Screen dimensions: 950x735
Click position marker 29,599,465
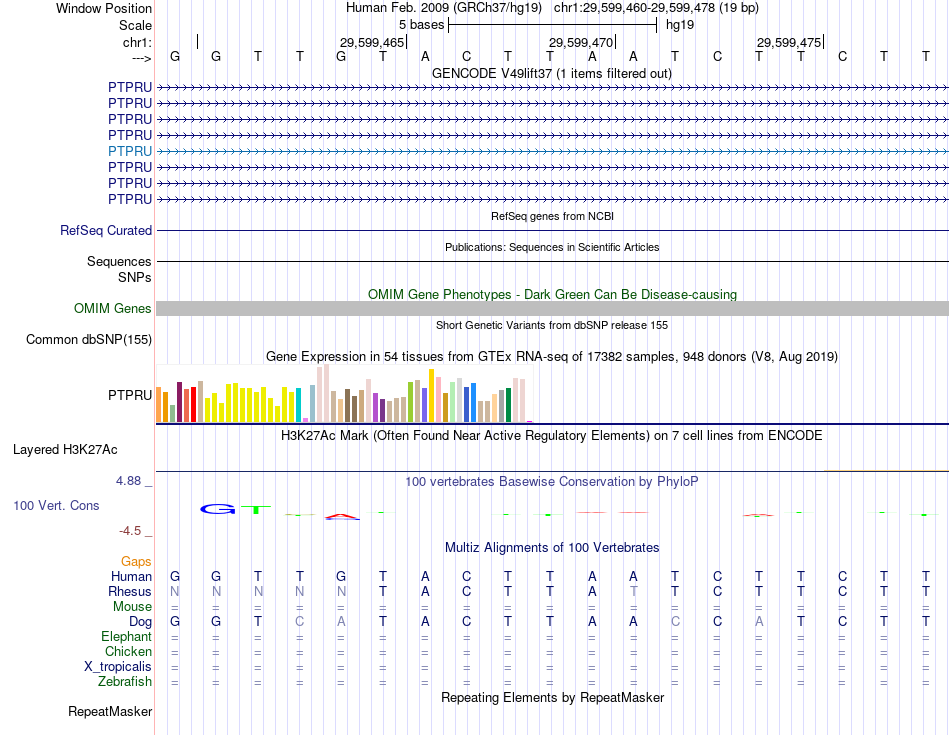coord(371,42)
